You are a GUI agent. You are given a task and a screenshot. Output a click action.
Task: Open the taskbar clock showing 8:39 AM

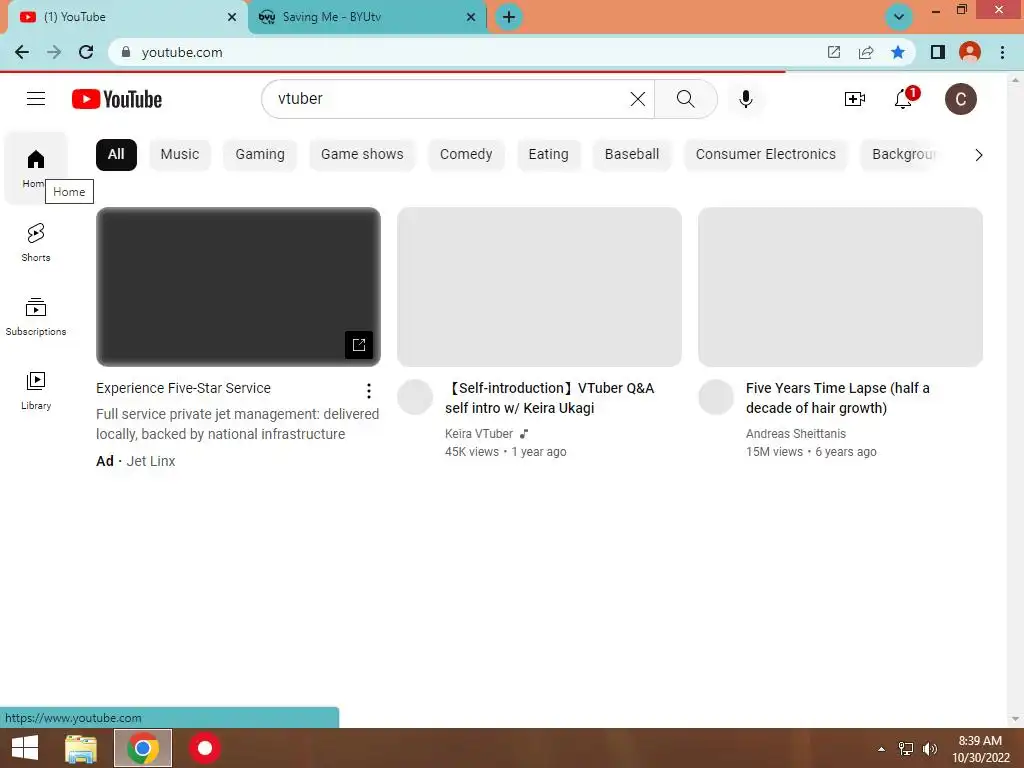(x=980, y=749)
